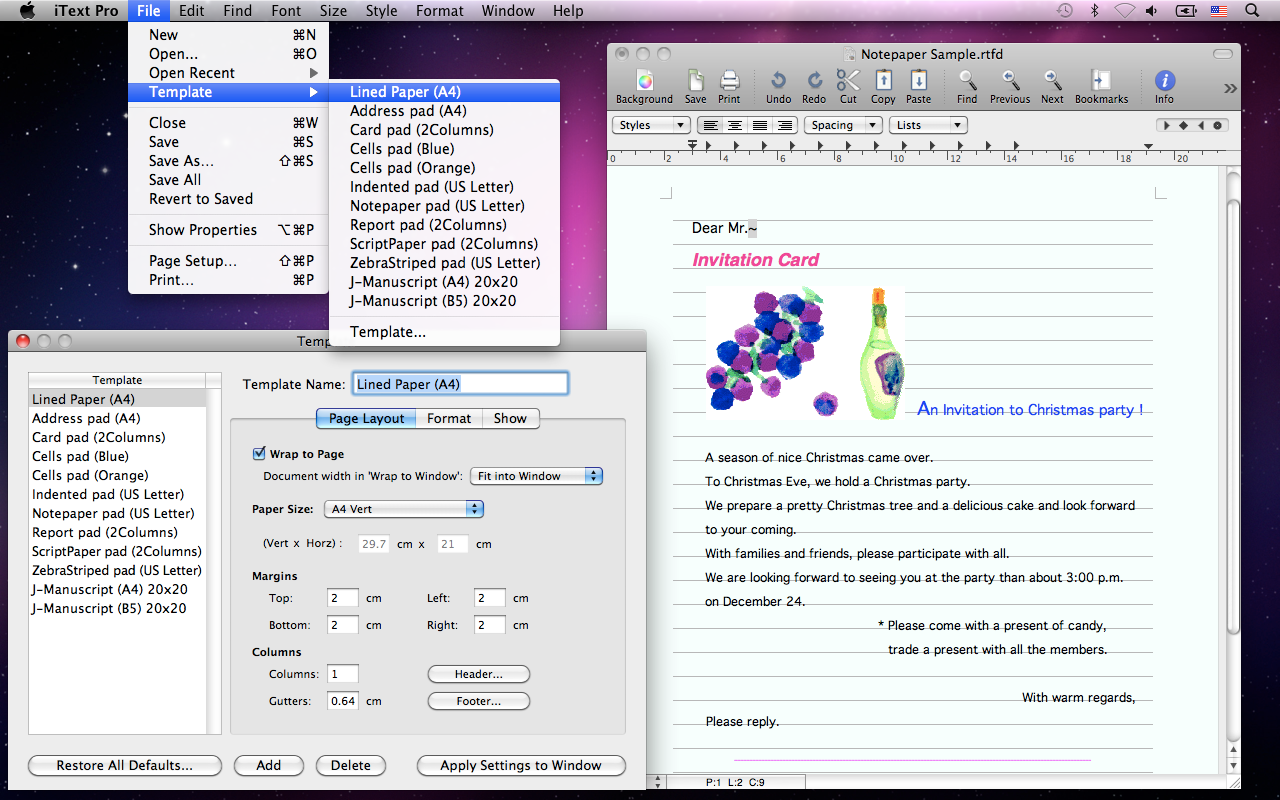
Task: Switch to the Show tab
Action: point(510,418)
